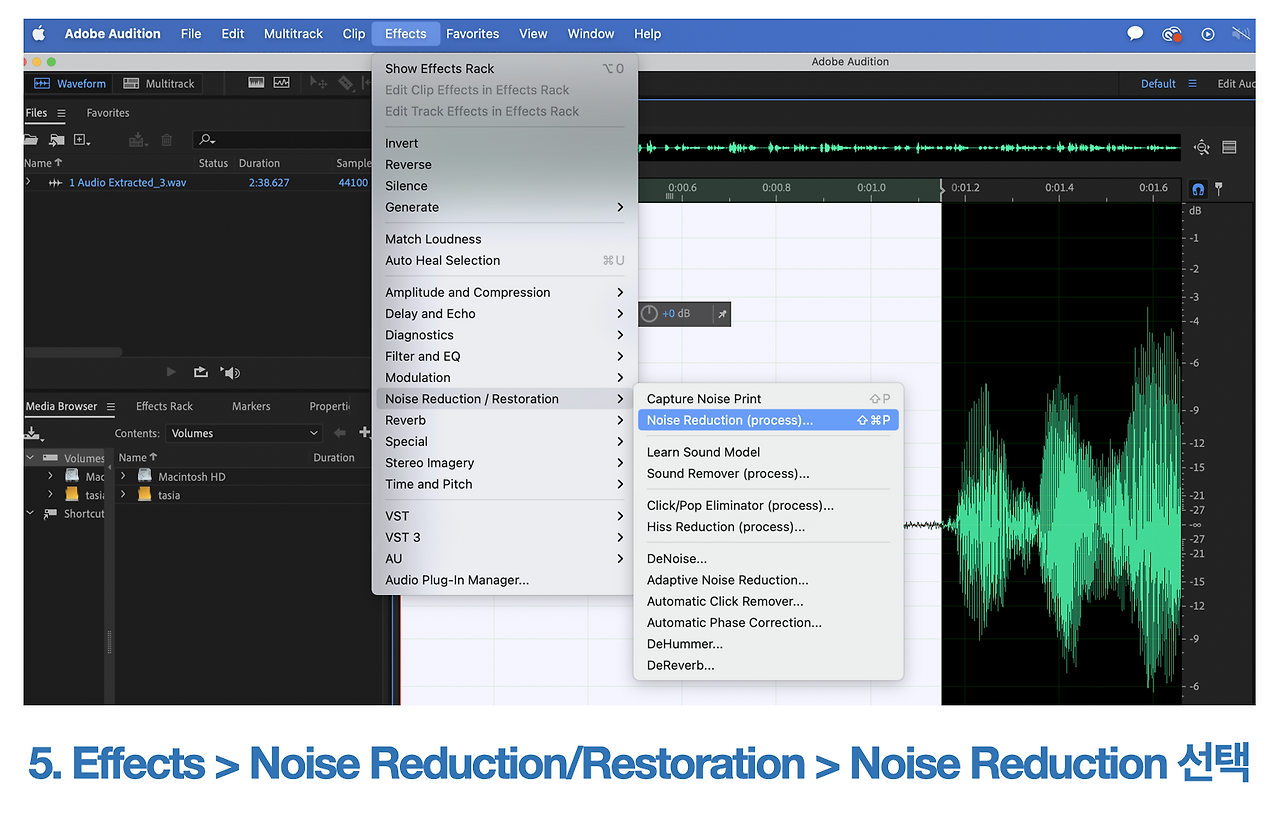1280x827 pixels.
Task: Click the search magnifier in Files panel
Action: [x=207, y=140]
